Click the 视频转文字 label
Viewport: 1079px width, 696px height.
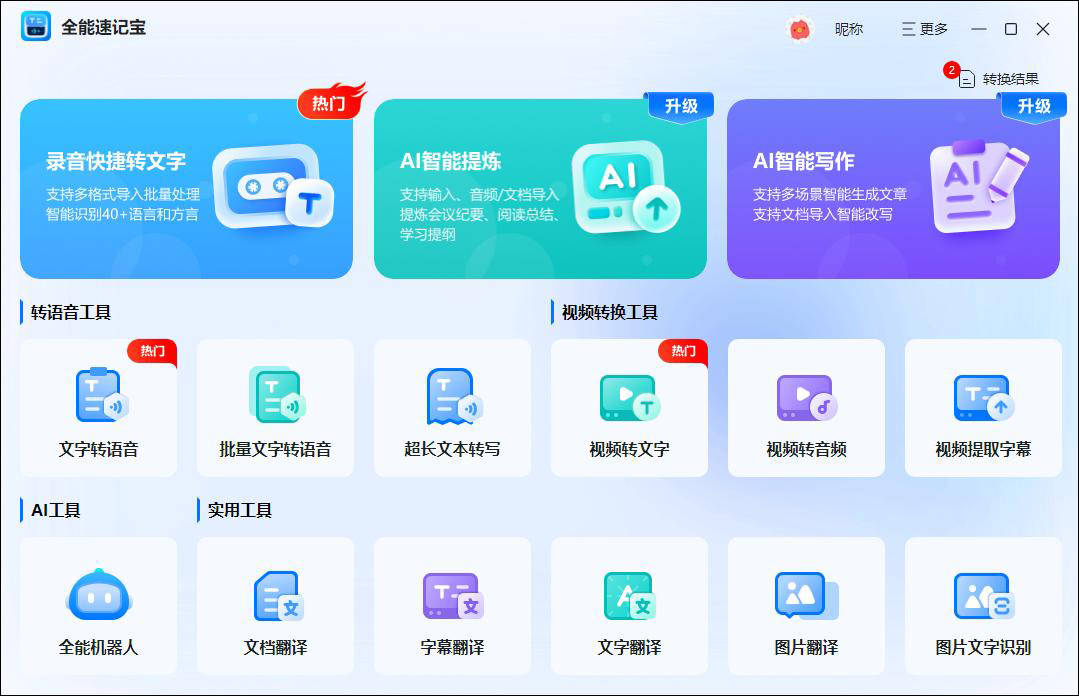[x=630, y=450]
